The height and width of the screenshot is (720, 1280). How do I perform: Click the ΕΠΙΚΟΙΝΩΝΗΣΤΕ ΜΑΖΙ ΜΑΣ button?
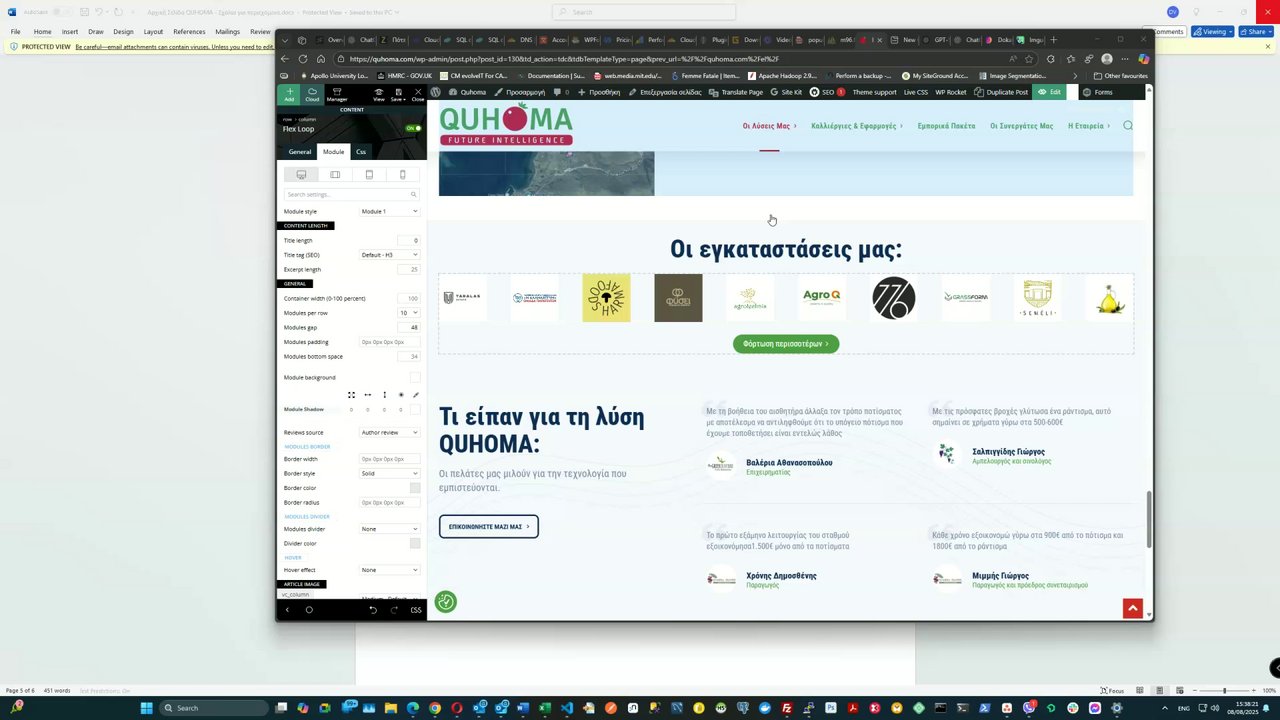pyautogui.click(x=489, y=527)
